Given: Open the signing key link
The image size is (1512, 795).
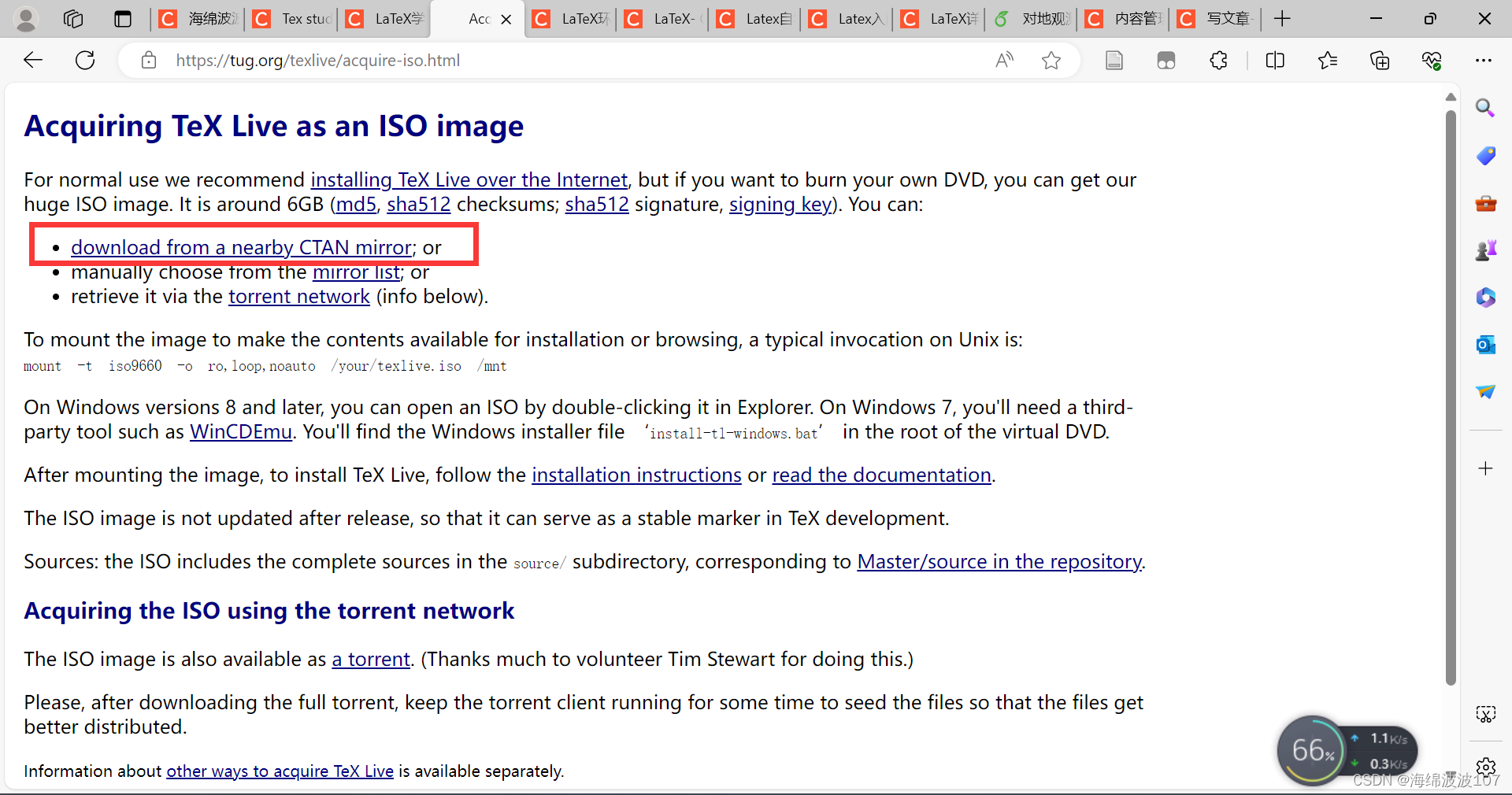Looking at the screenshot, I should tap(780, 205).
